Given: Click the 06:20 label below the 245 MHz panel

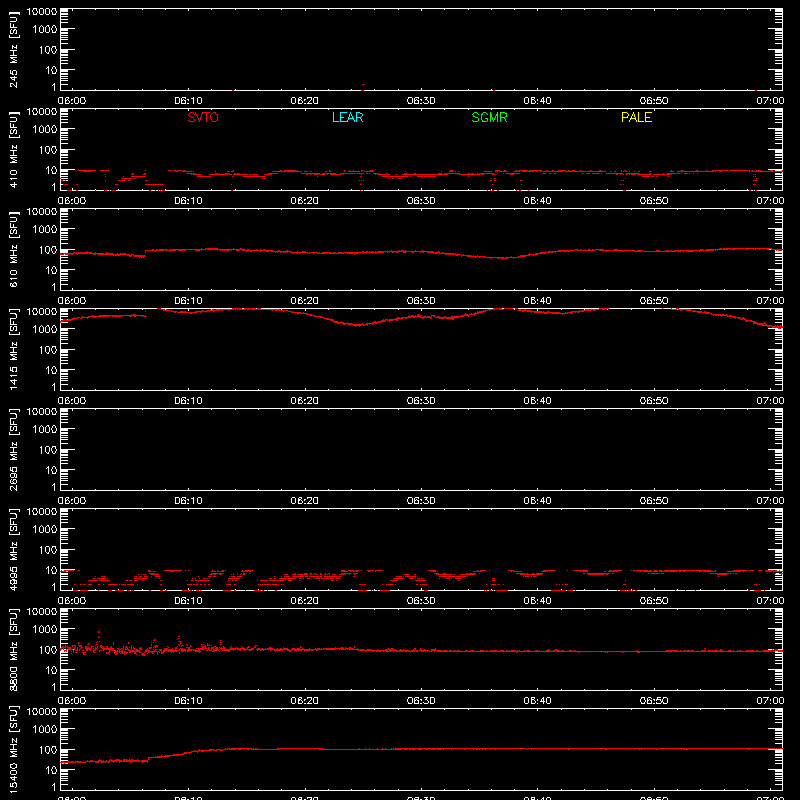Looking at the screenshot, I should click(305, 101).
